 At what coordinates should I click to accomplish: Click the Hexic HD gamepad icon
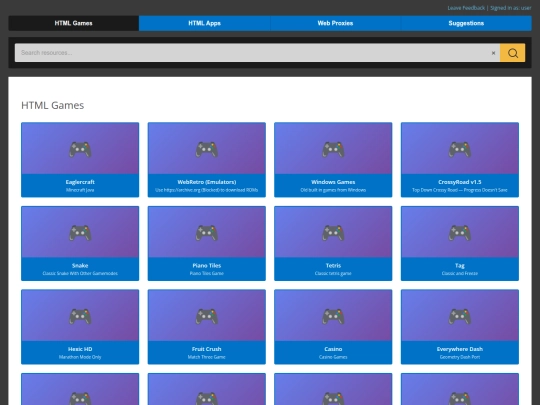pos(80,316)
